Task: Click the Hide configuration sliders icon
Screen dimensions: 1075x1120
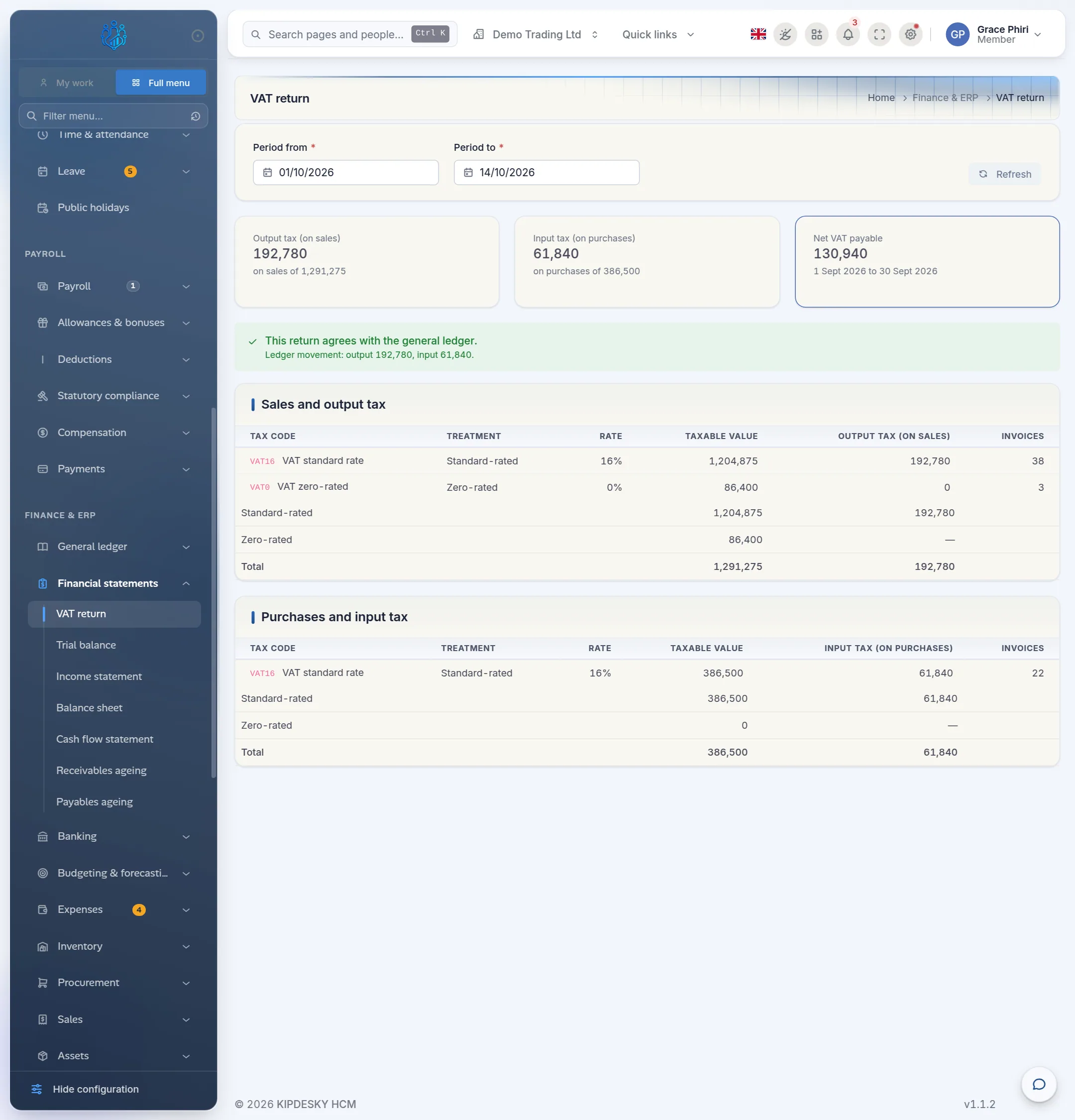Action: point(36,1089)
